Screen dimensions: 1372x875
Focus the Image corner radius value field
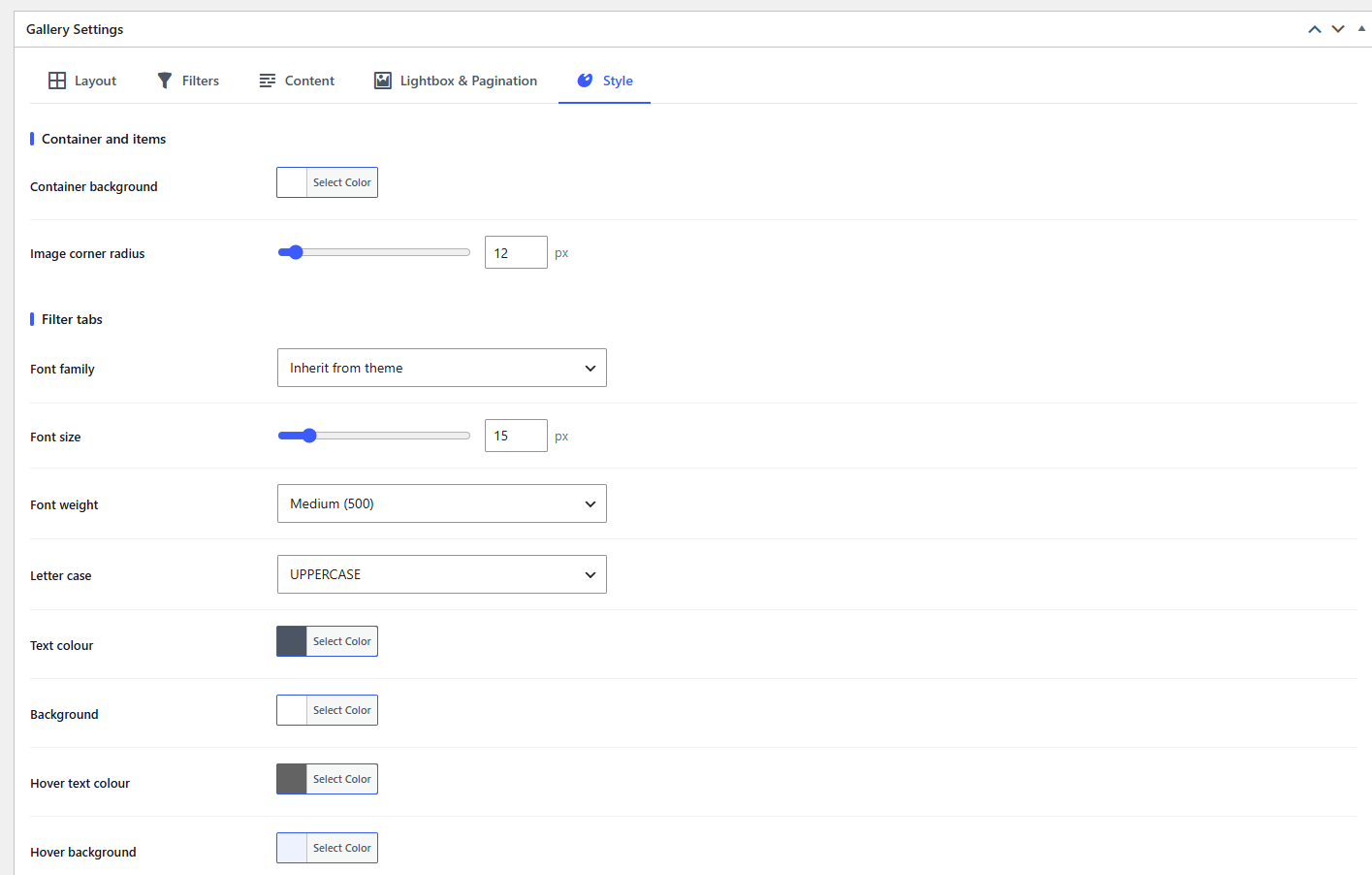click(516, 252)
